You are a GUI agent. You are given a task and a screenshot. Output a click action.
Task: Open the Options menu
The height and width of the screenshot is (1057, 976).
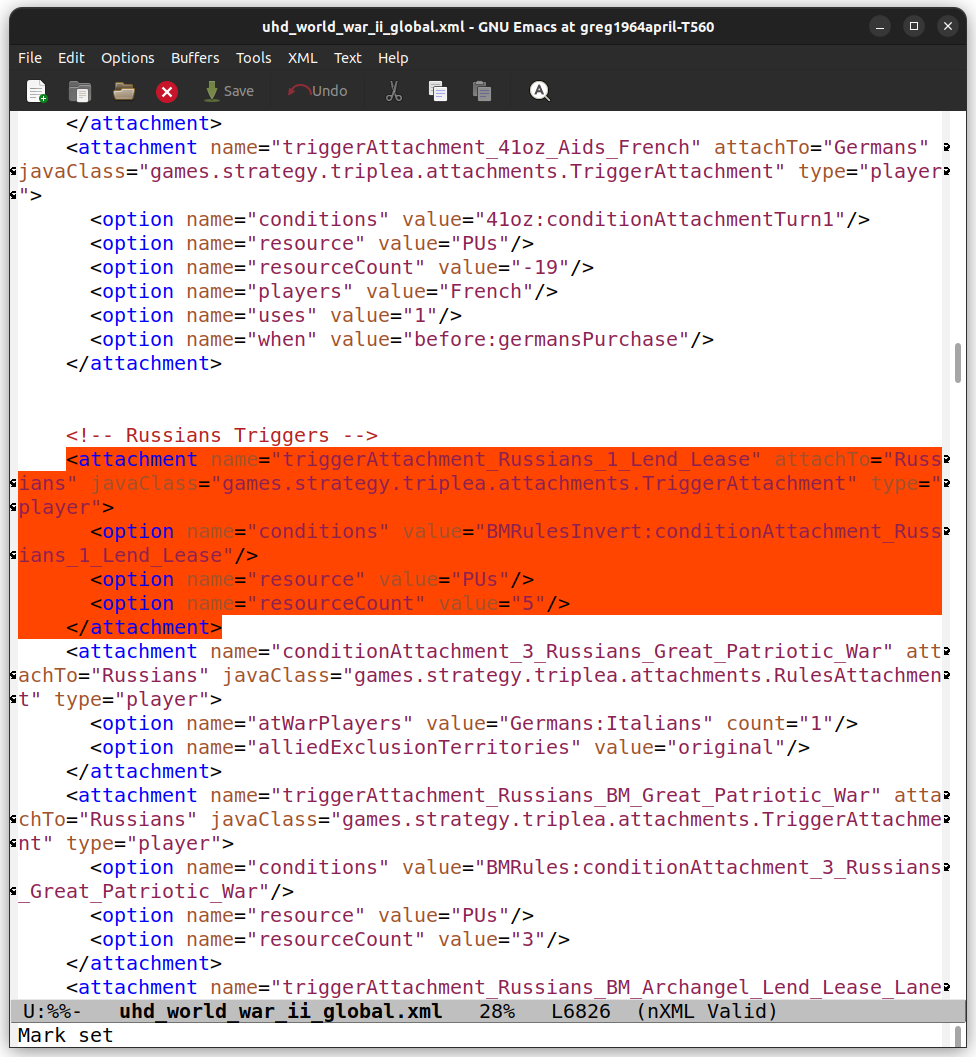(x=127, y=58)
